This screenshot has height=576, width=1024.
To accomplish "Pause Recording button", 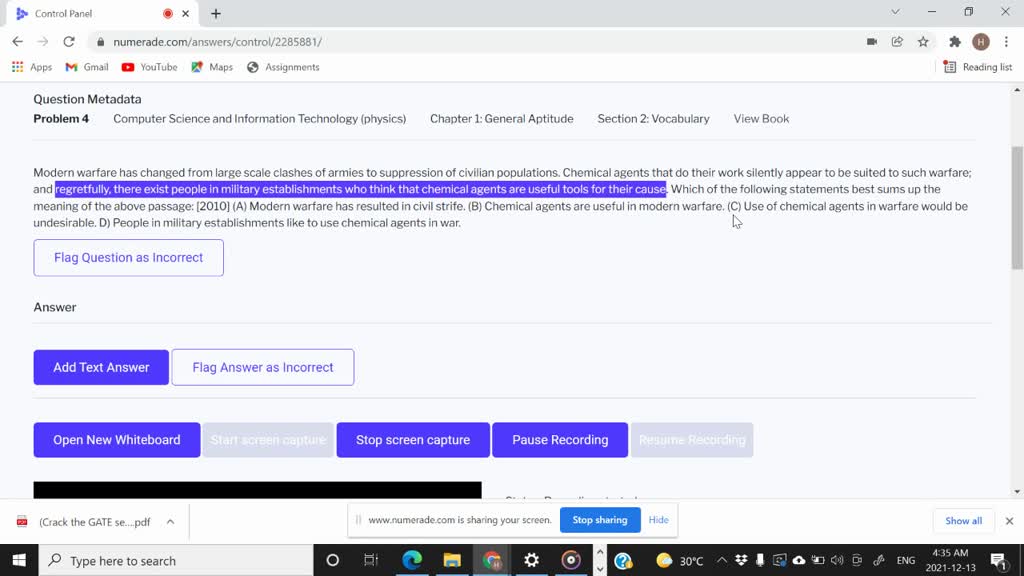I will click(560, 440).
